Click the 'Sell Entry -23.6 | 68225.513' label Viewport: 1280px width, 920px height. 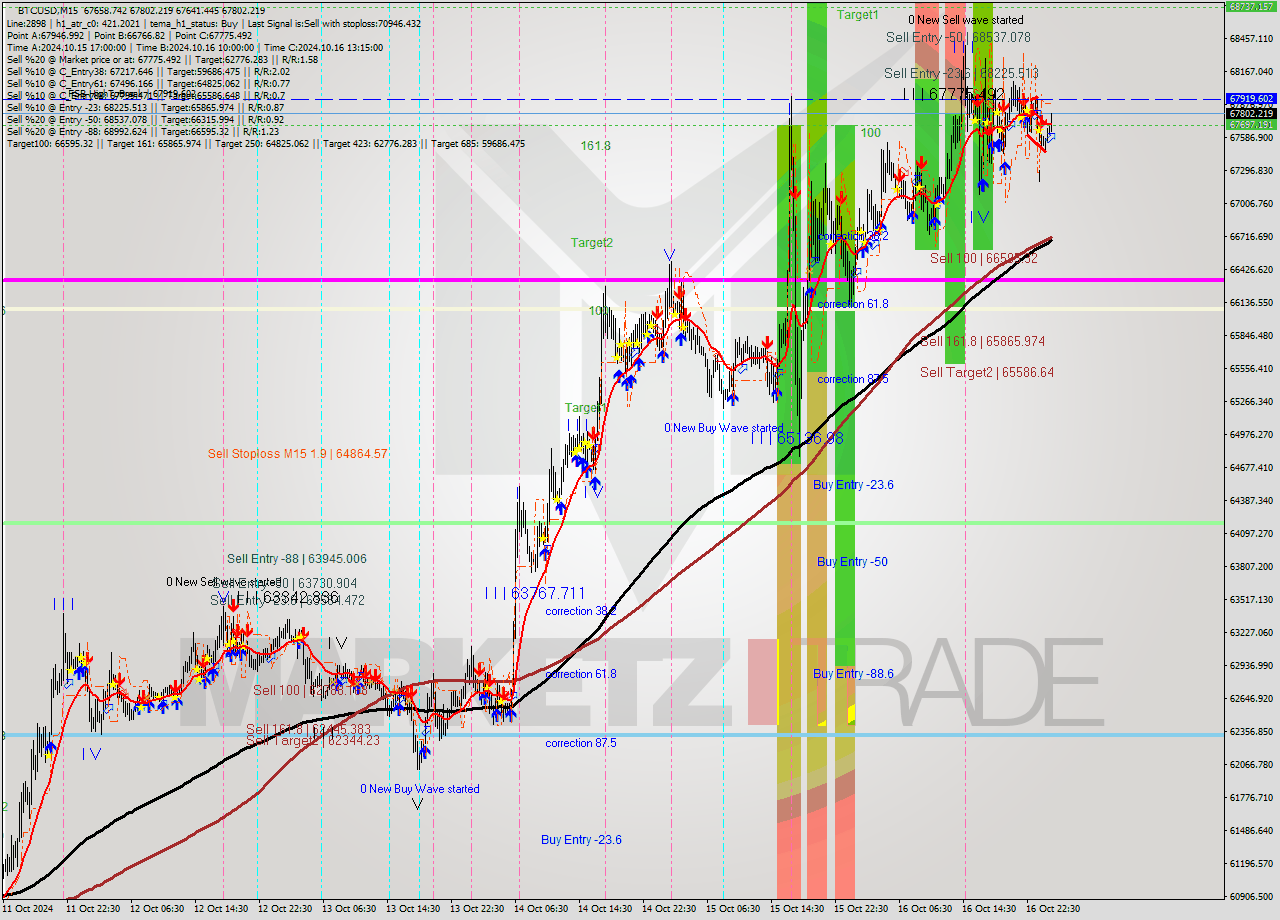961,73
